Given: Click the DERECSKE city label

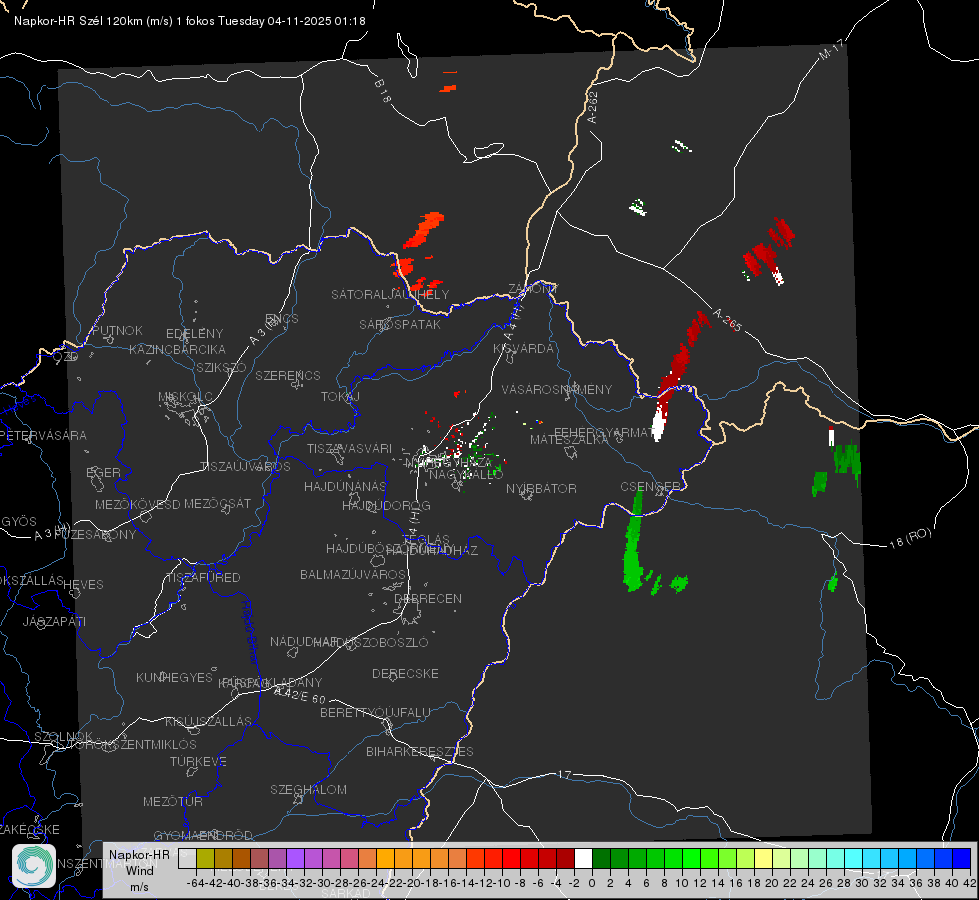Looking at the screenshot, I should [x=405, y=673].
